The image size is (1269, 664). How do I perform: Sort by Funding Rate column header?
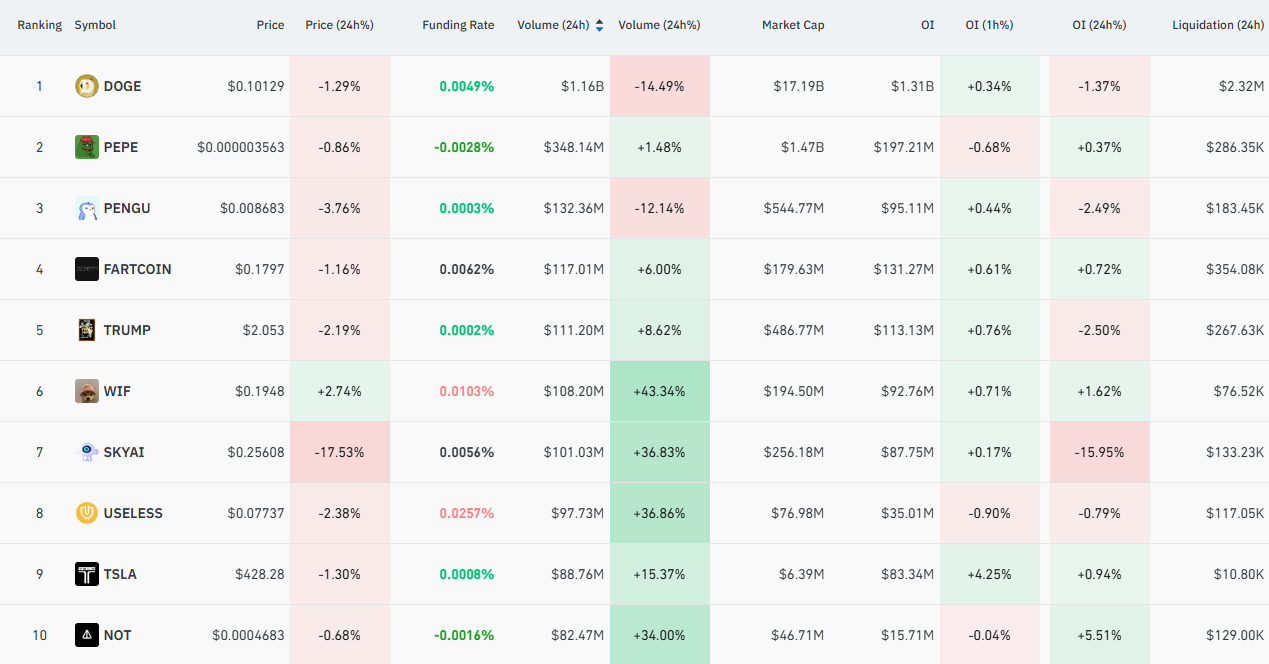click(458, 25)
